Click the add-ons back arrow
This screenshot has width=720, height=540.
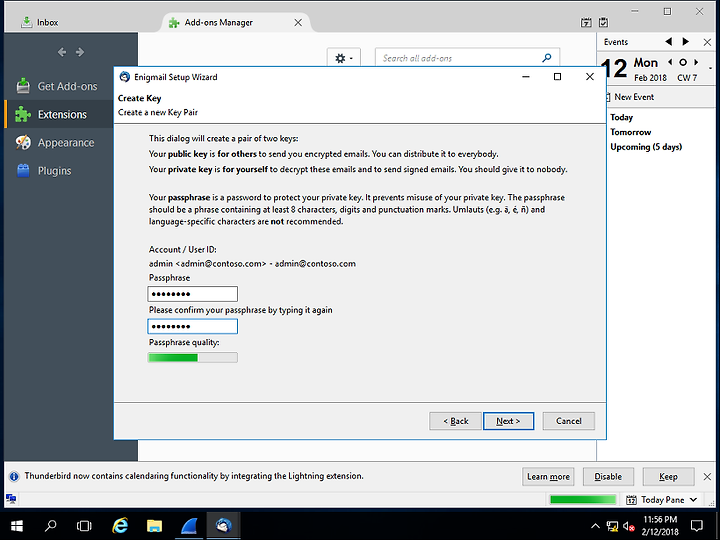[x=62, y=52]
